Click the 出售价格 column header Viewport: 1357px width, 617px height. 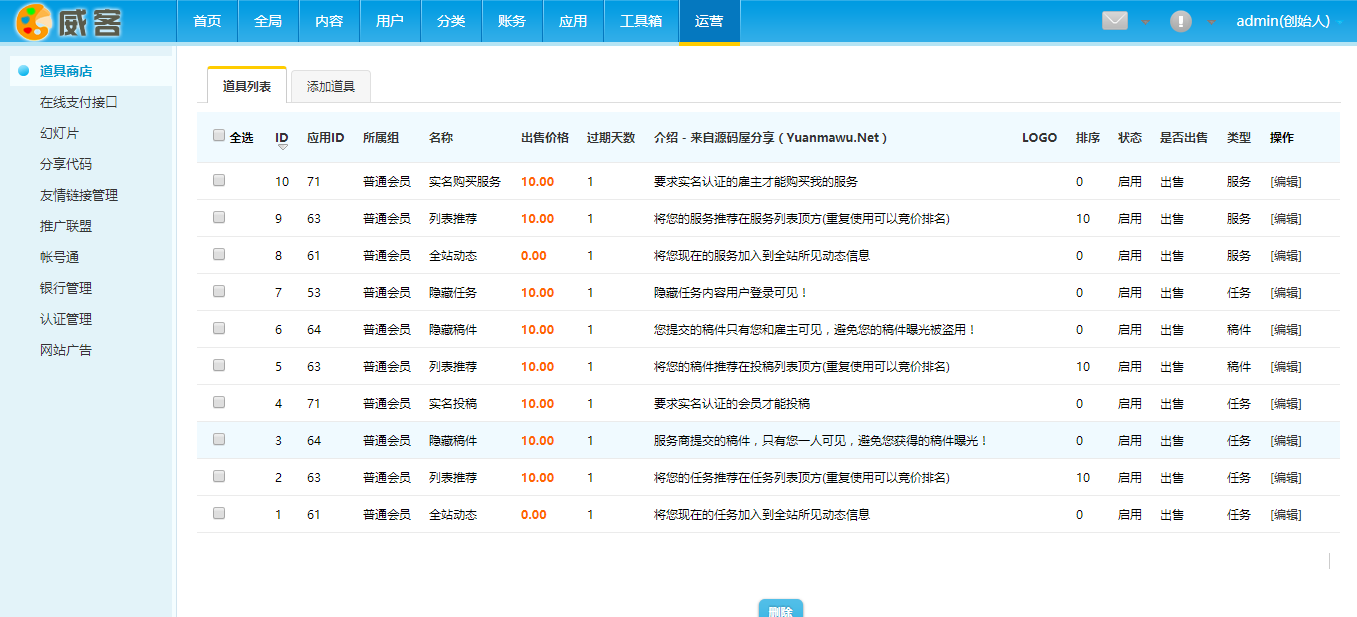tap(545, 137)
